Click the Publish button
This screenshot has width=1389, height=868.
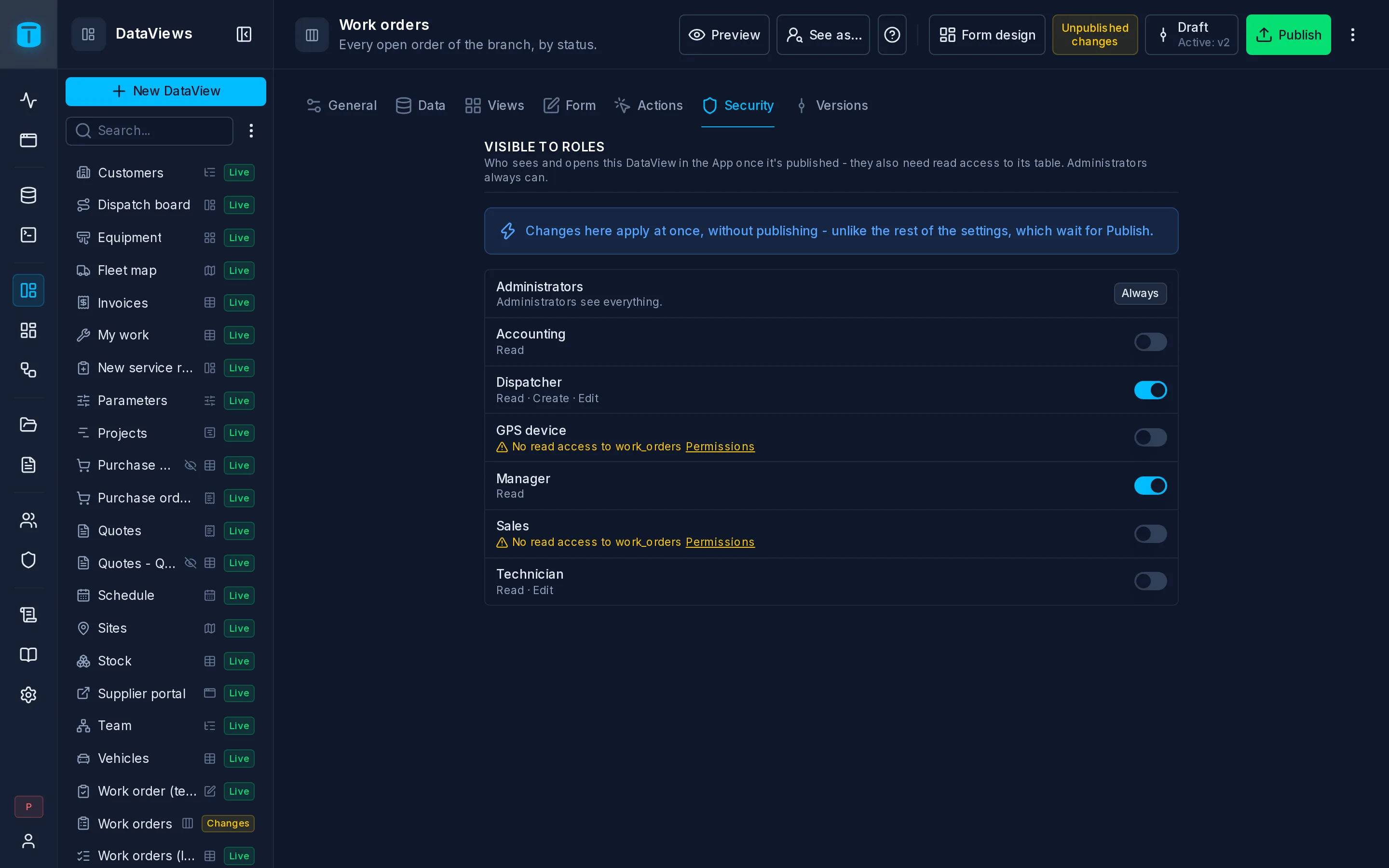tap(1288, 35)
